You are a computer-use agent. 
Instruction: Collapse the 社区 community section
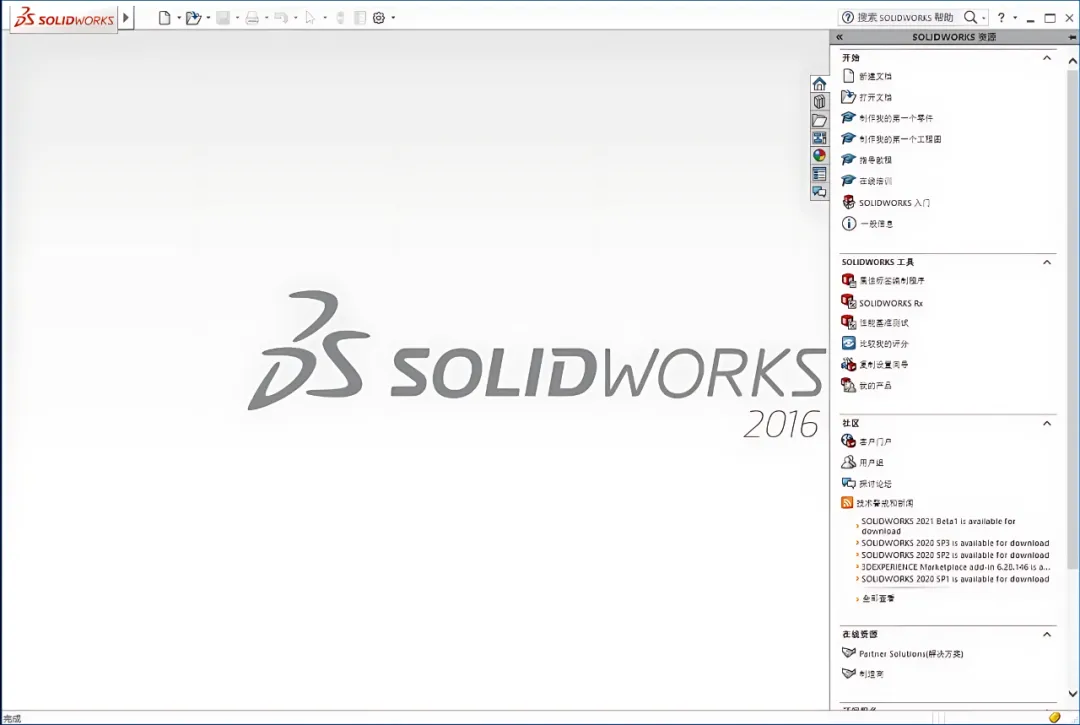[1047, 423]
